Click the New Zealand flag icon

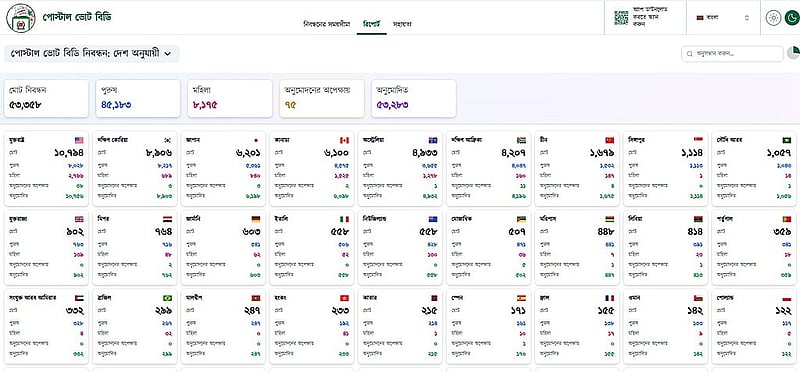[x=433, y=219]
